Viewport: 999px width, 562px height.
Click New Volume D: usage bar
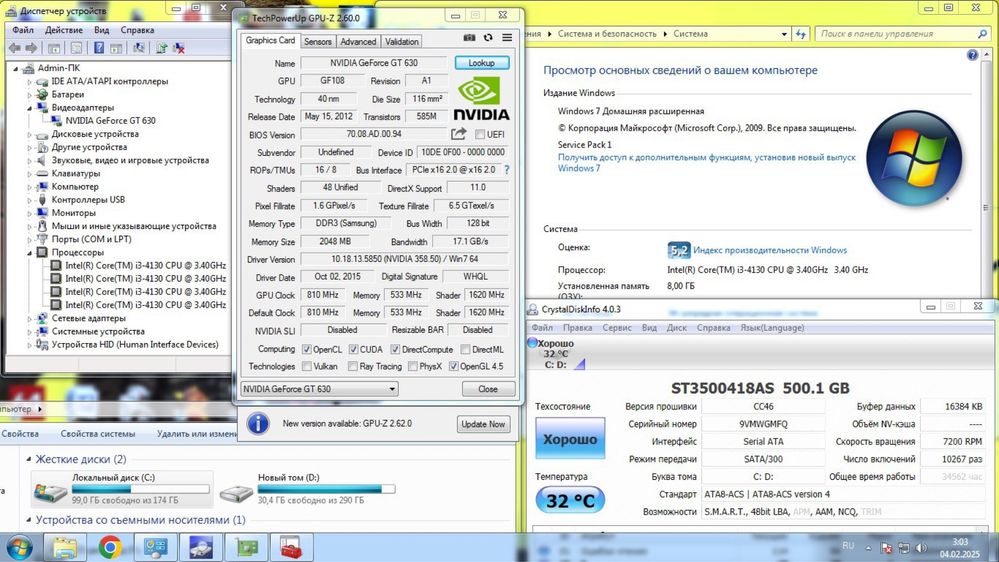(326, 489)
